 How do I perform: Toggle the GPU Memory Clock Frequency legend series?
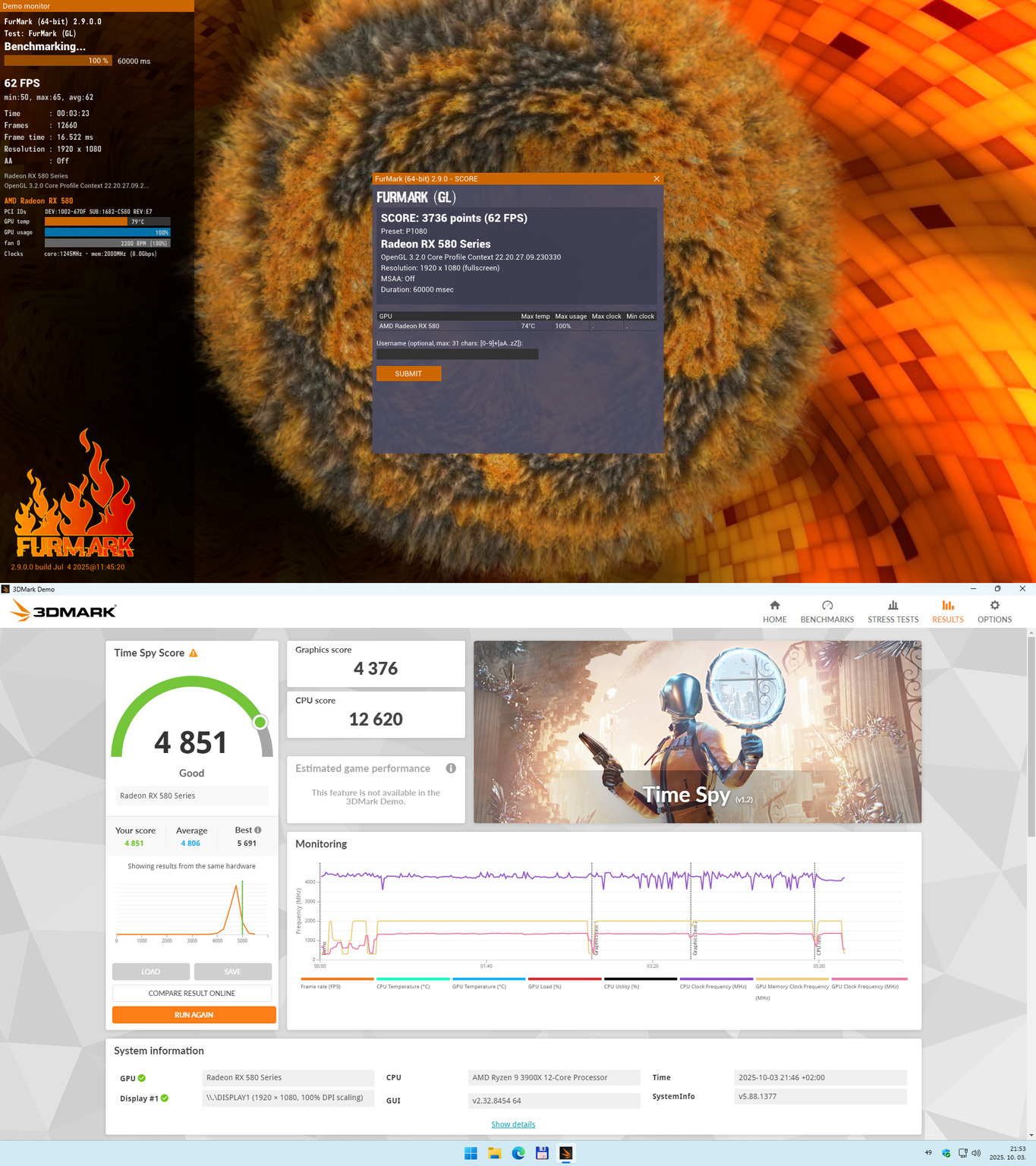click(792, 988)
